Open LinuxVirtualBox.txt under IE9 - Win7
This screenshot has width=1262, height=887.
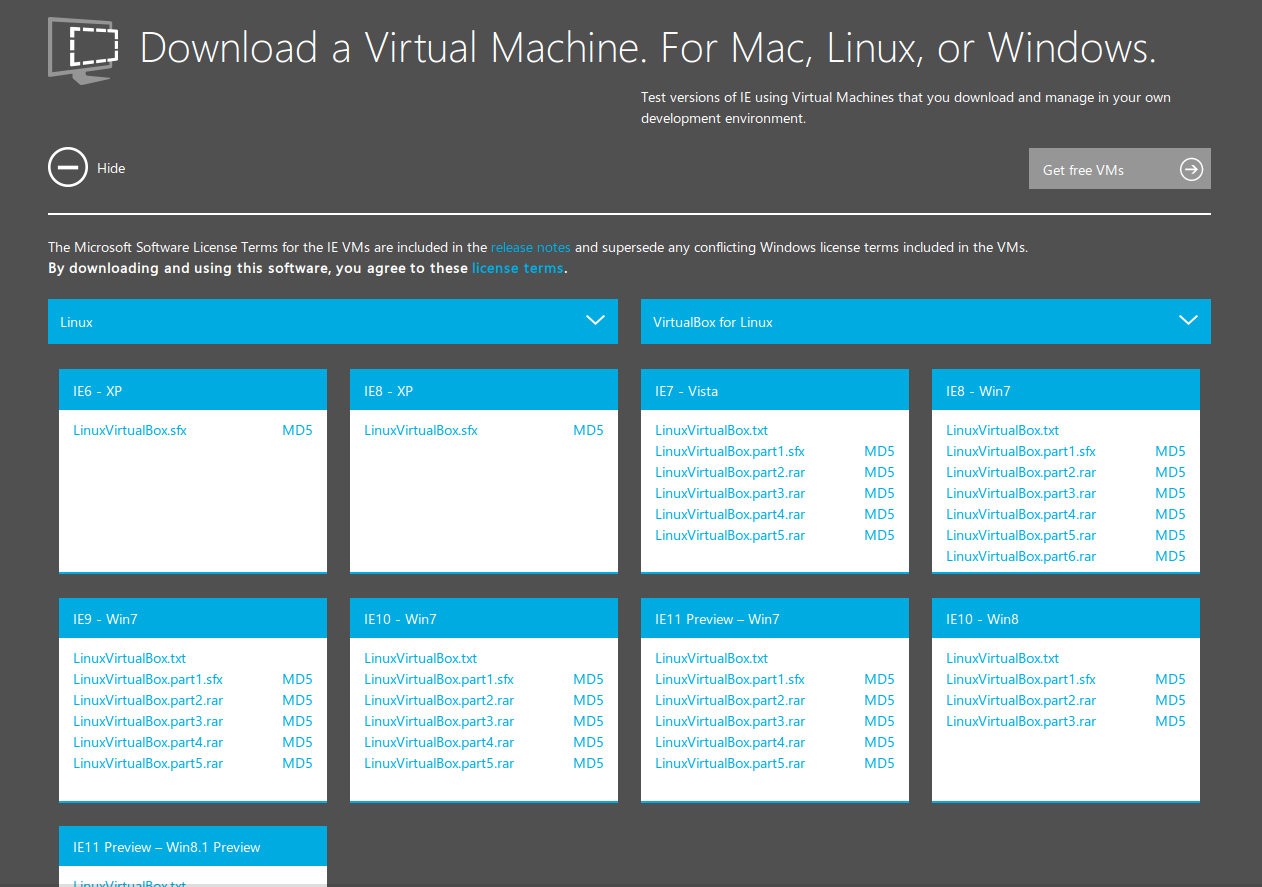pyautogui.click(x=130, y=658)
